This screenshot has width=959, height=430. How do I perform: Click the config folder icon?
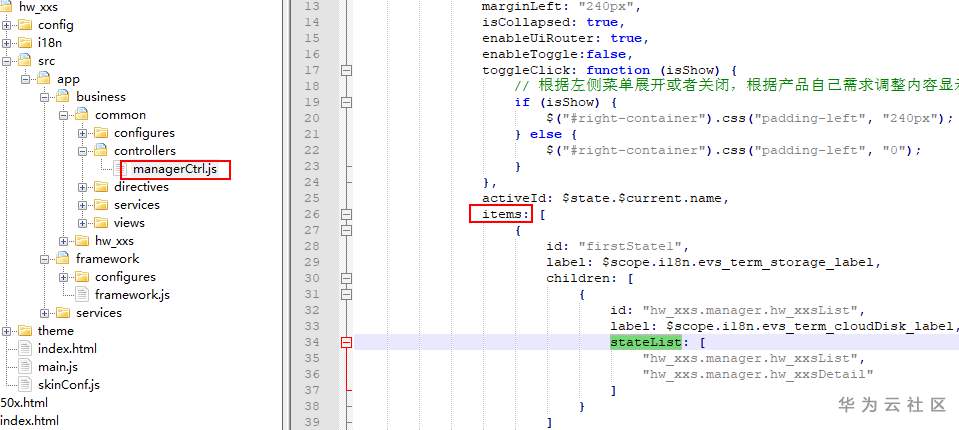25,25
